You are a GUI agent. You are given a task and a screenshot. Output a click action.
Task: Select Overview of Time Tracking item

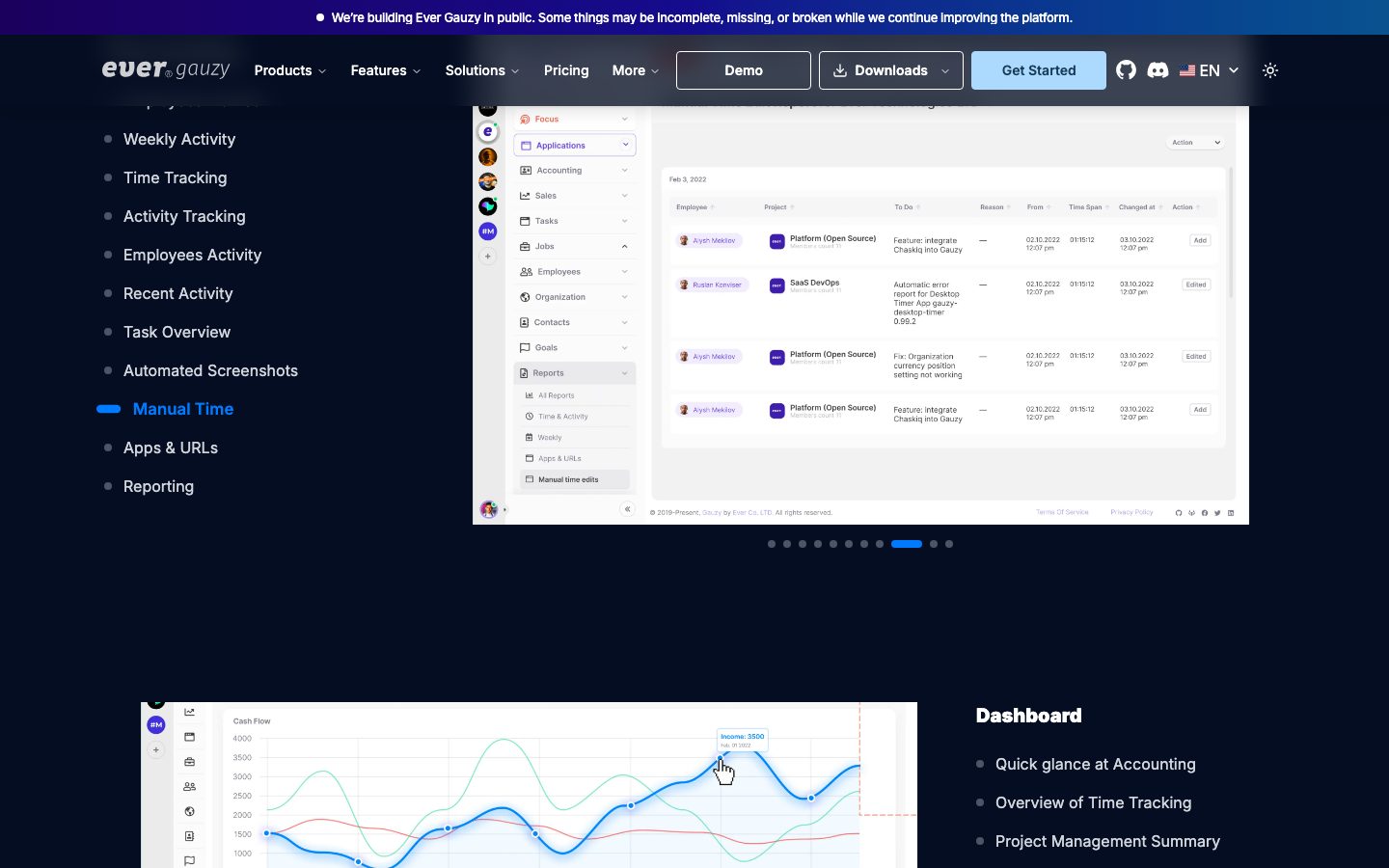point(1094,802)
